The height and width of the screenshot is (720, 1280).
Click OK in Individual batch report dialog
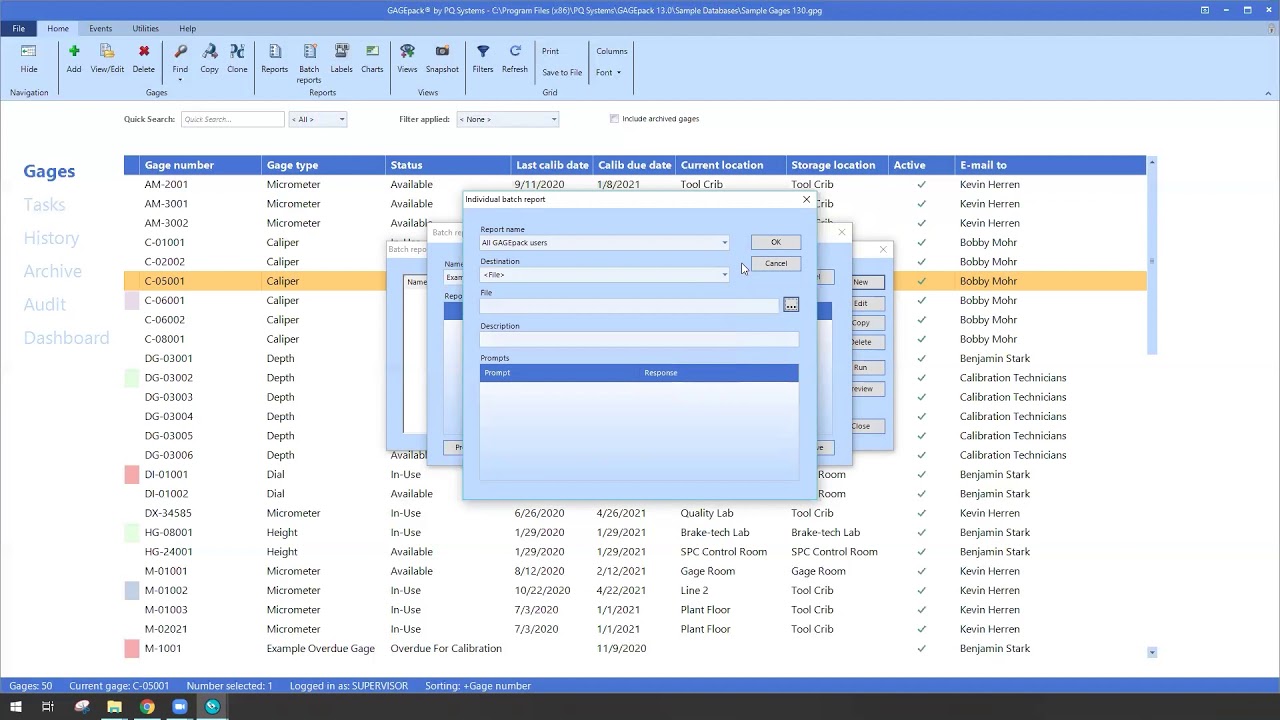tap(775, 242)
